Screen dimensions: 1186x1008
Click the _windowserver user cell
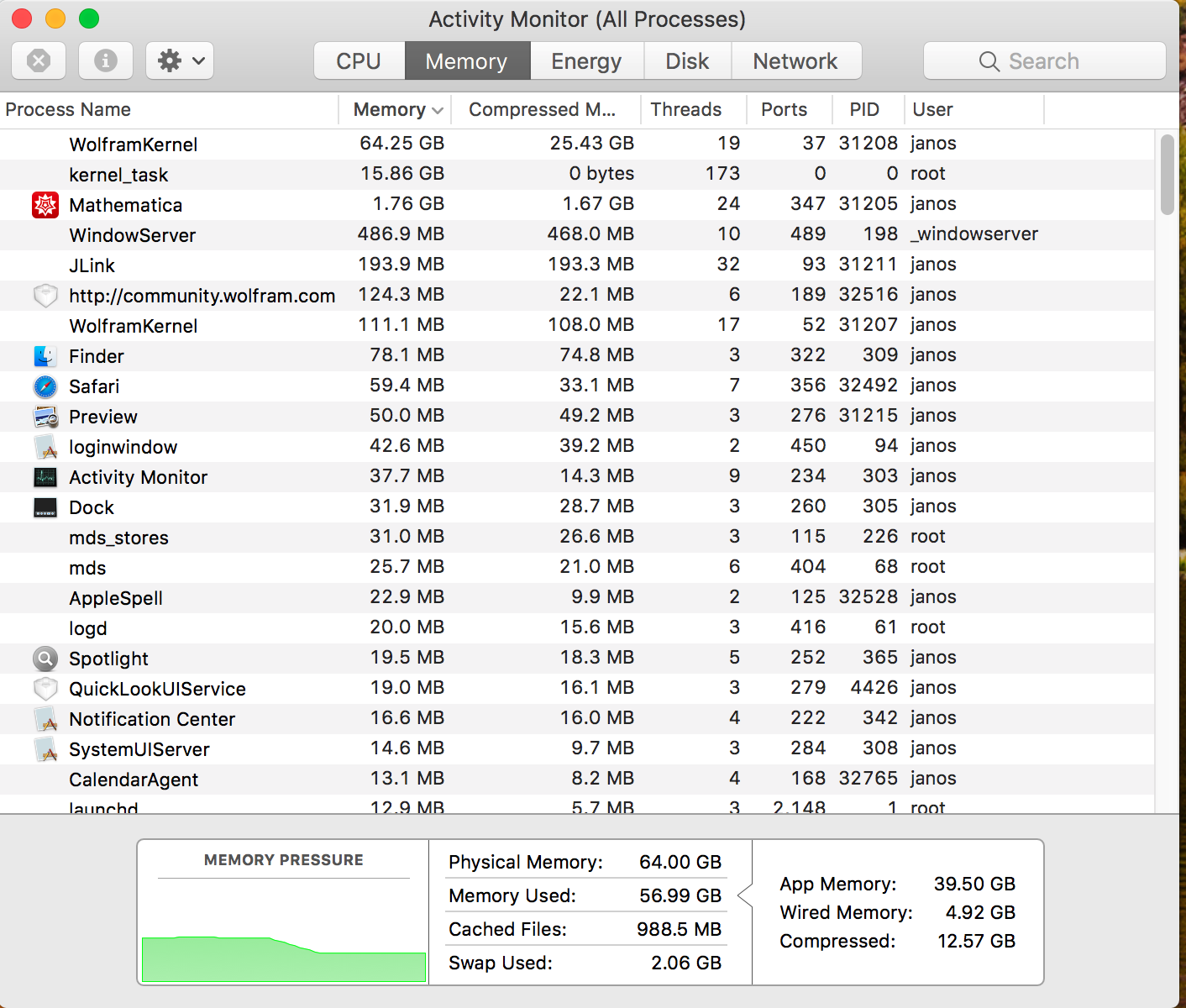click(x=974, y=234)
